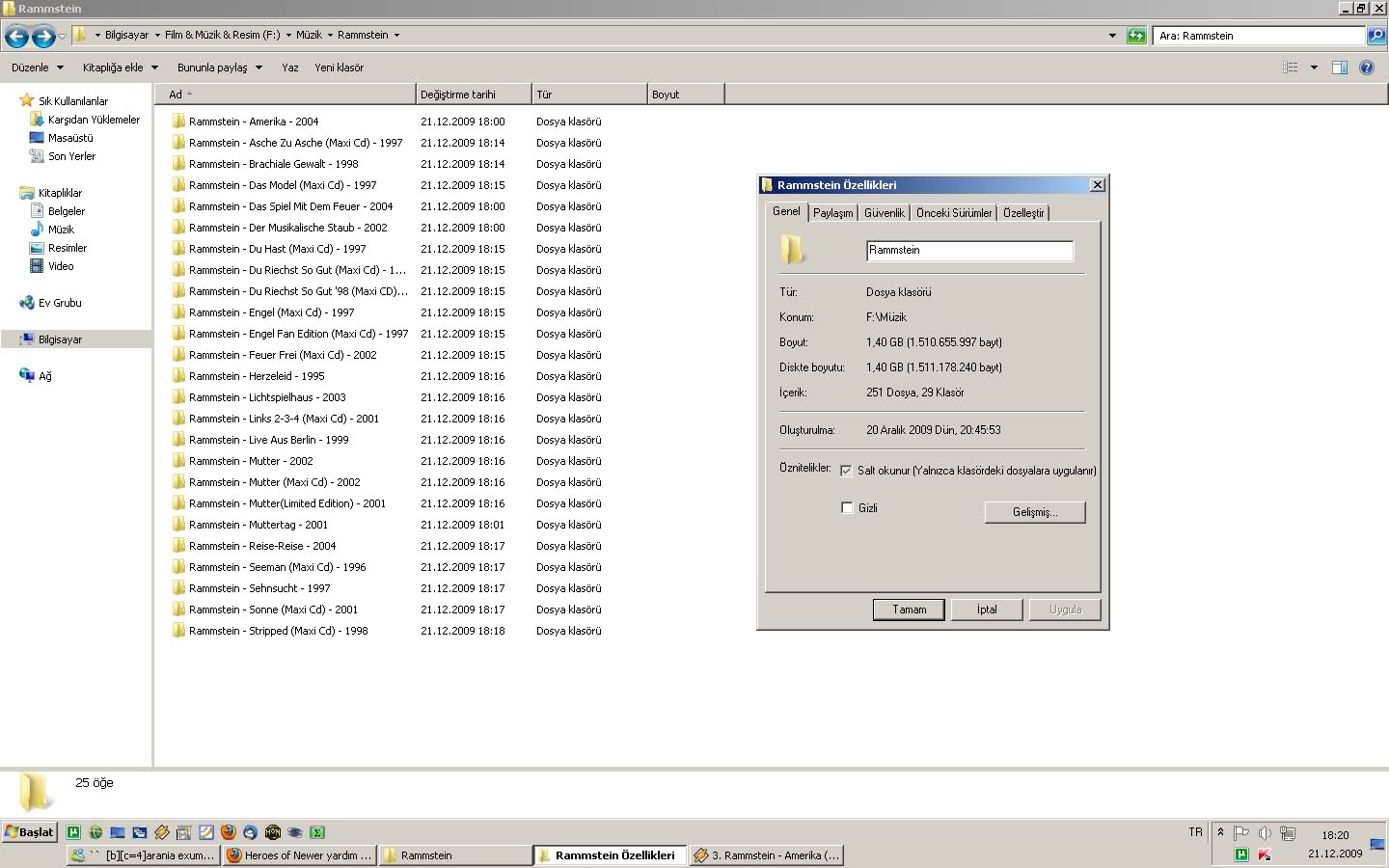Open the Gelişmiş advanced options button
This screenshot has height=868, width=1389.
tap(1035, 512)
